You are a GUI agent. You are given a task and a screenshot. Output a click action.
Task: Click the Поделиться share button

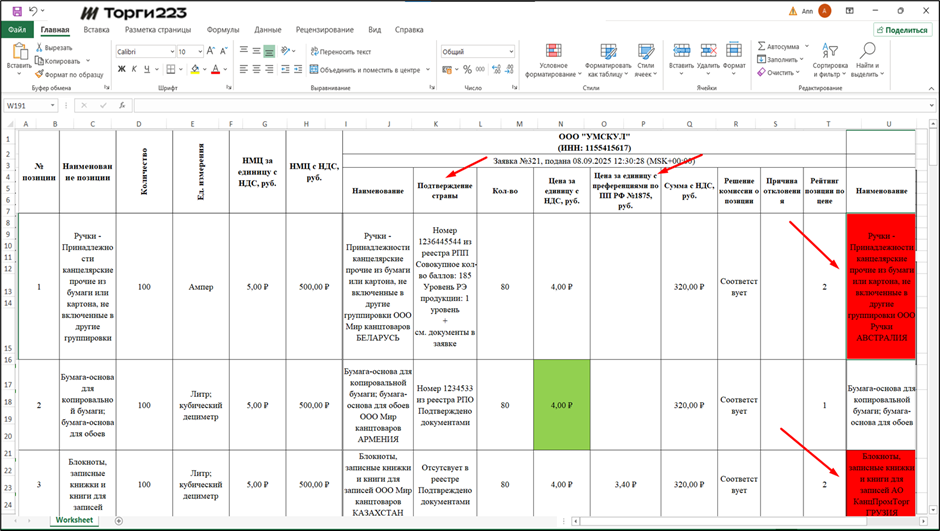tap(901, 30)
